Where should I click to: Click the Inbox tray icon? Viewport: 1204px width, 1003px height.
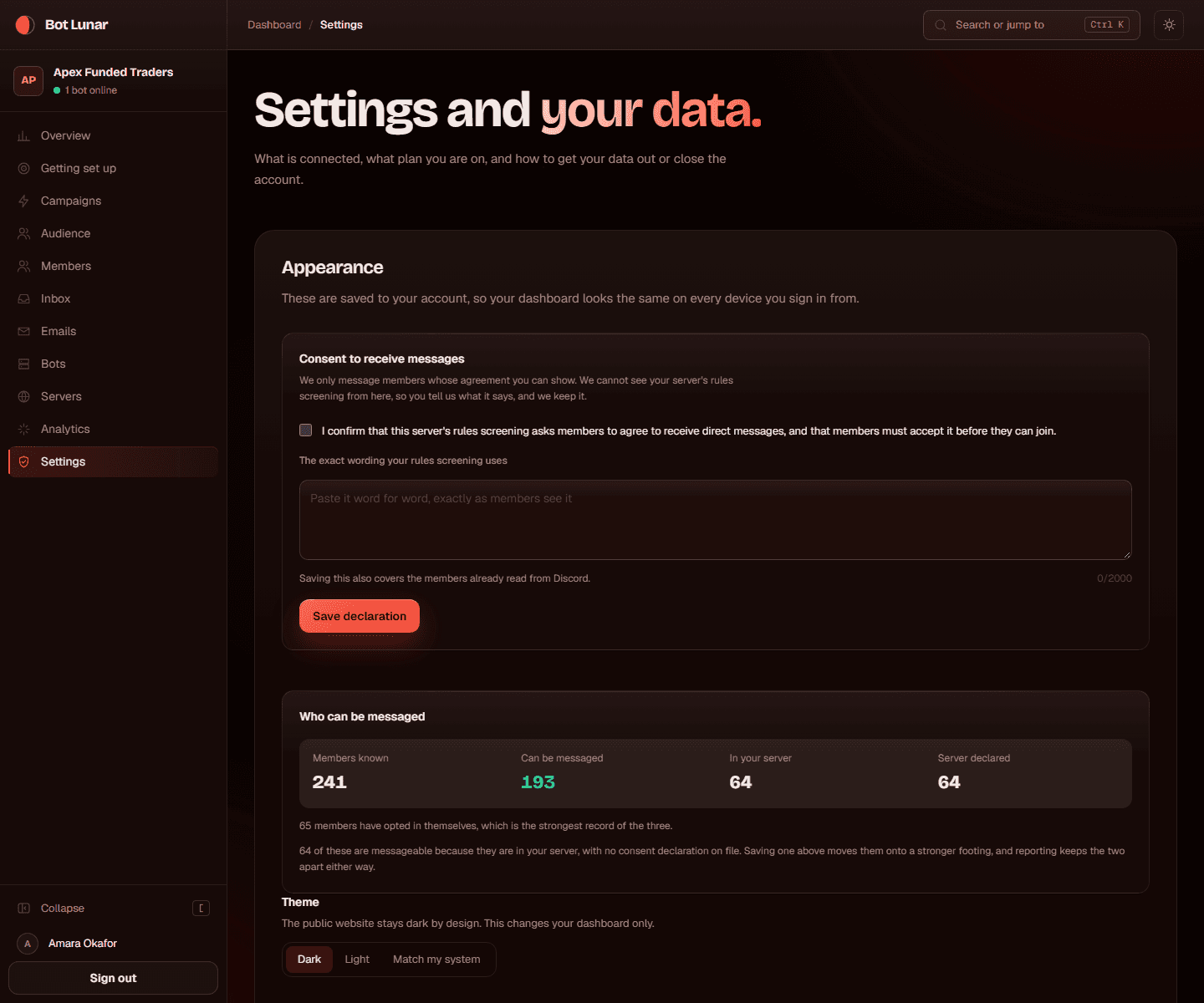tap(23, 298)
